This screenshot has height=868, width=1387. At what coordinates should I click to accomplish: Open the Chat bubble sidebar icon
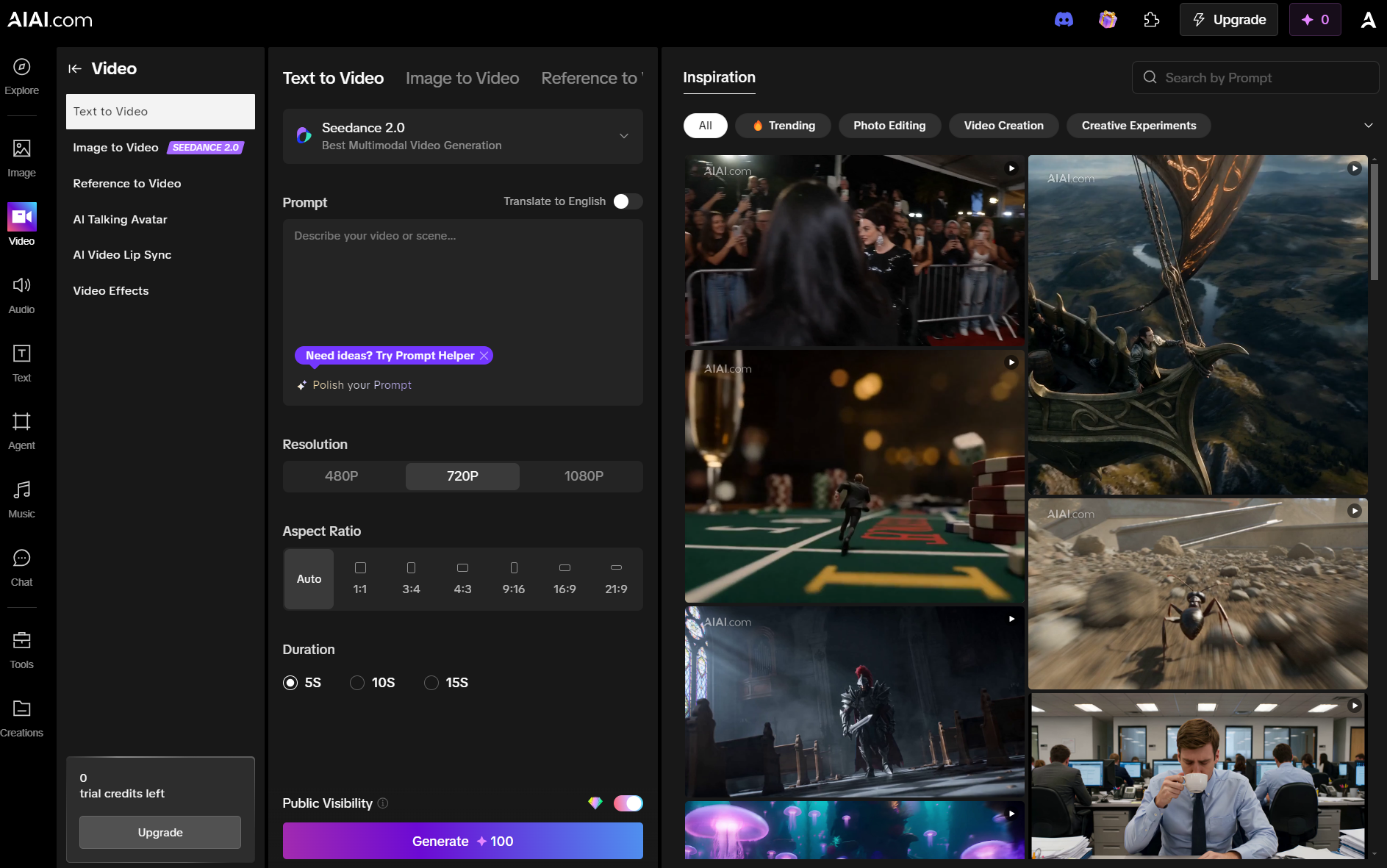tap(21, 558)
